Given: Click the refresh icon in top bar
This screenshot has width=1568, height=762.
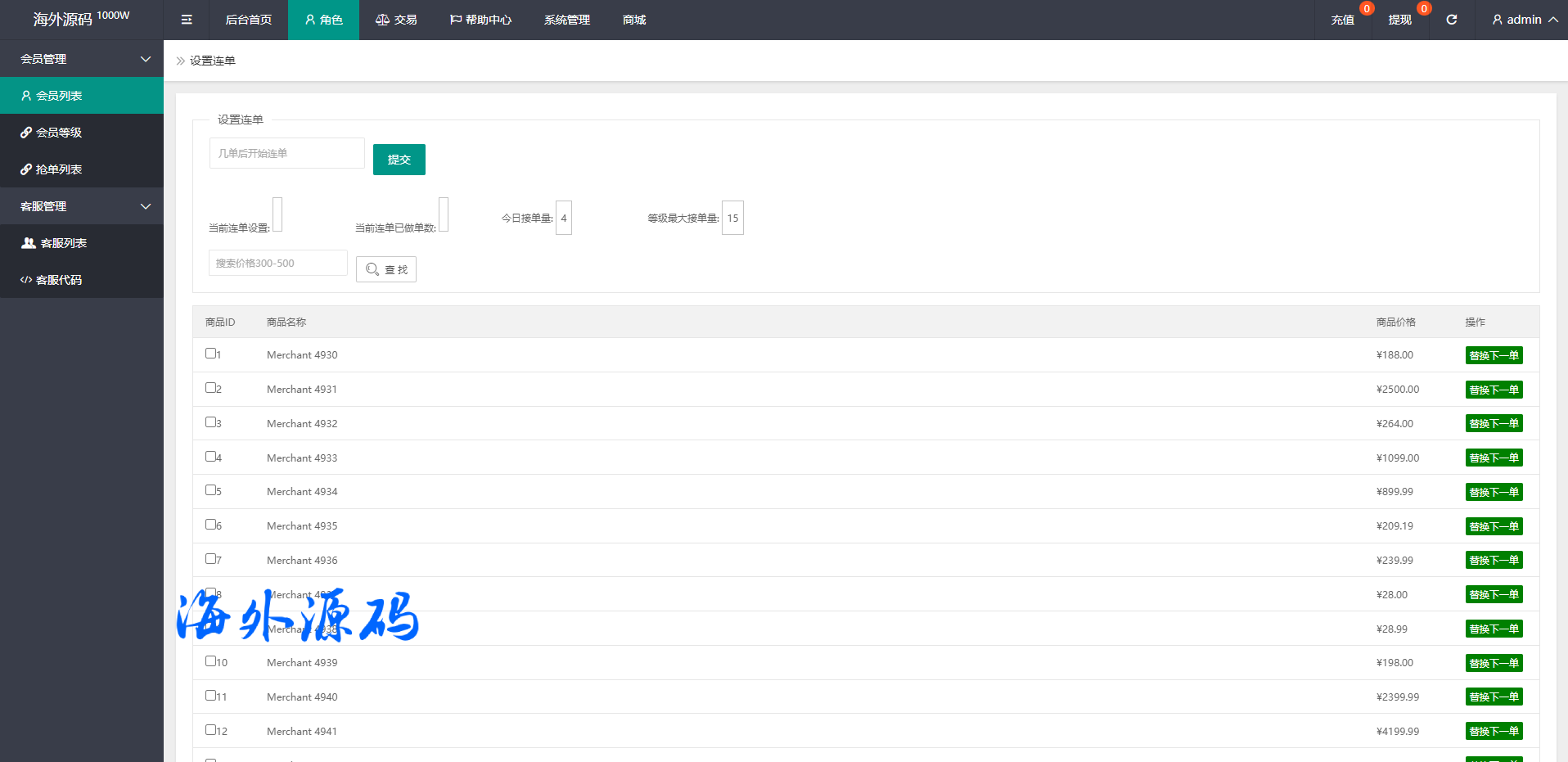Looking at the screenshot, I should pos(1451,20).
